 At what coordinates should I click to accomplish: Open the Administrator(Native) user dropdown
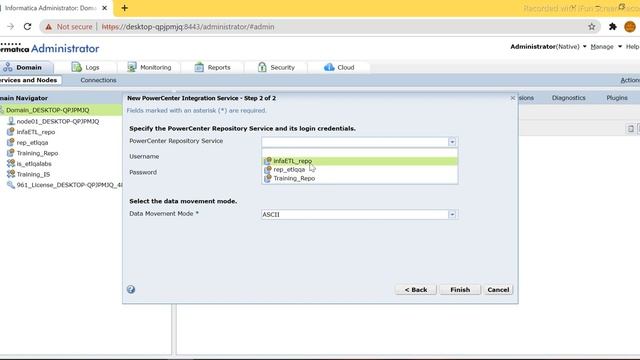tap(548, 47)
